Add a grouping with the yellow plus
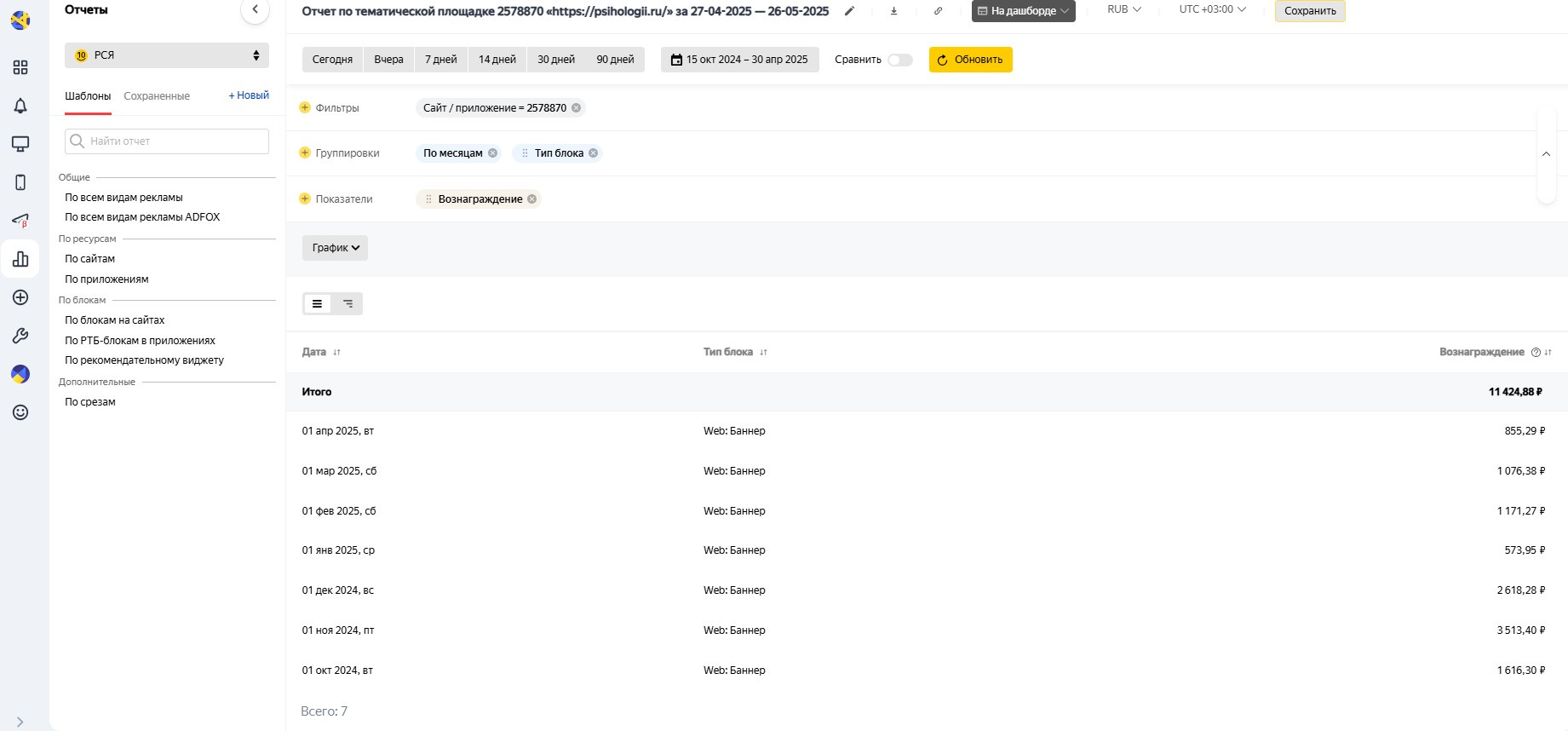The height and width of the screenshot is (731, 1568). (305, 153)
